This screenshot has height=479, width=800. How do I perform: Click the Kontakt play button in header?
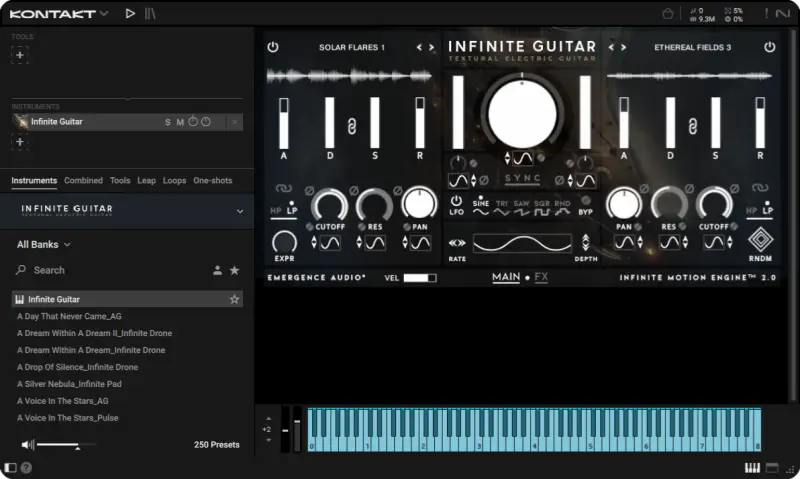pyautogui.click(x=130, y=13)
